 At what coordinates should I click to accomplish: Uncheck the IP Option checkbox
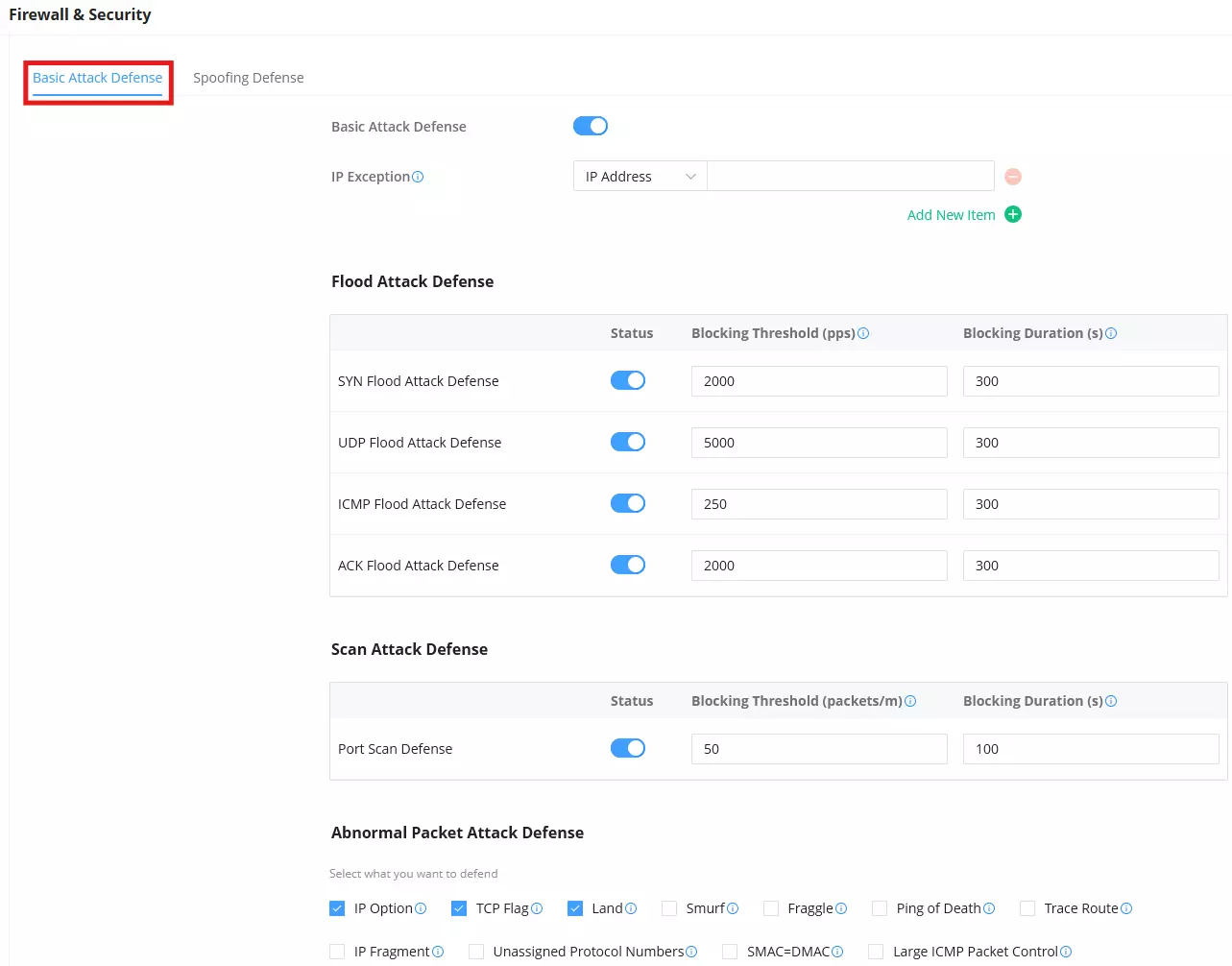pos(337,908)
